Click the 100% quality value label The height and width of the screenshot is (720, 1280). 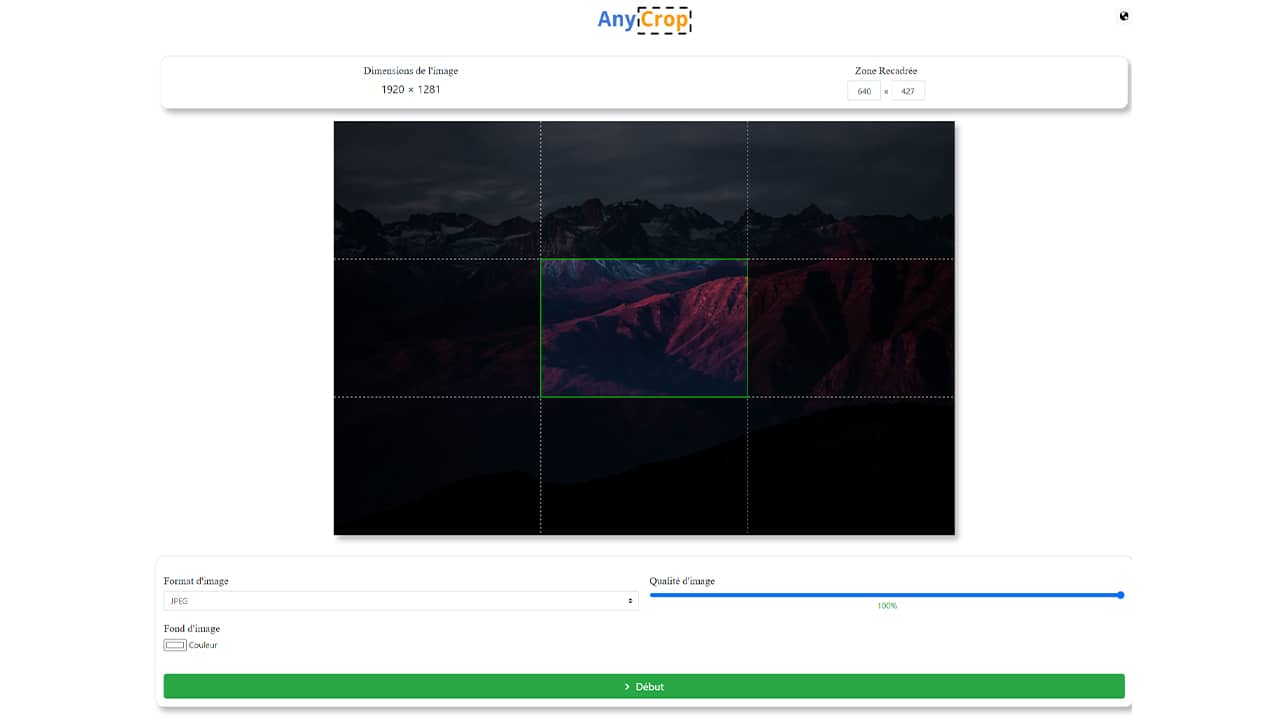click(887, 606)
